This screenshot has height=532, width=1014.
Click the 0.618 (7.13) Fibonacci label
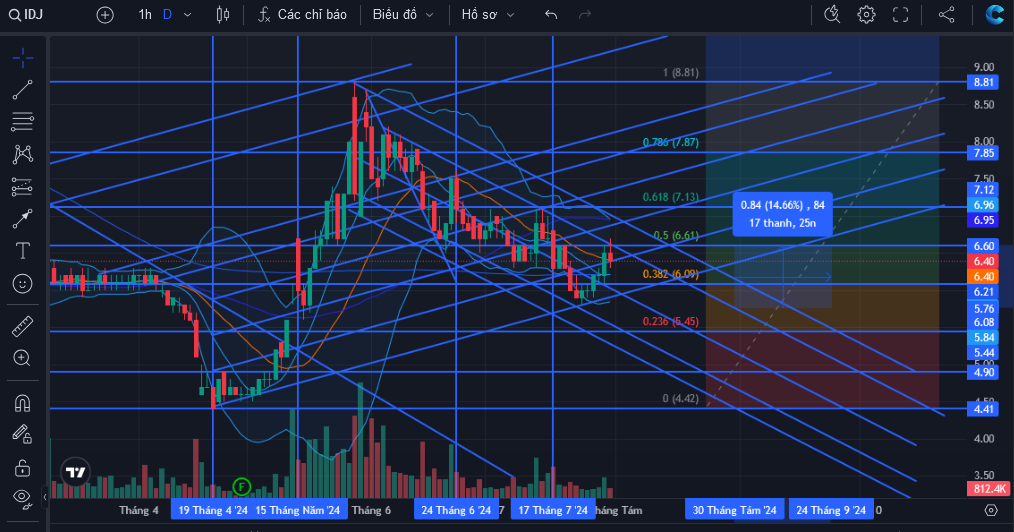[671, 197]
